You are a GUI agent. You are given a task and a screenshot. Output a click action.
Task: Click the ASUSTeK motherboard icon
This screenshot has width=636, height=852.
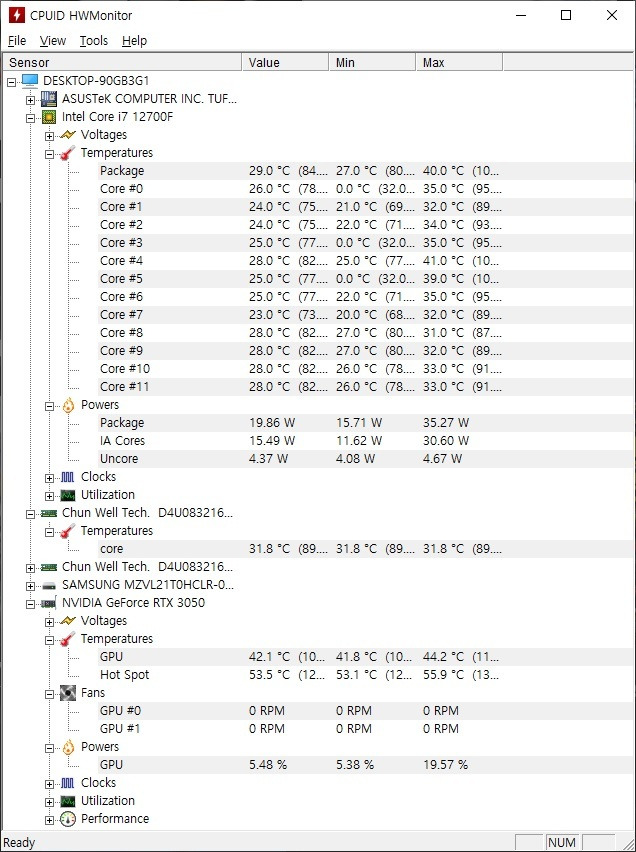[49, 99]
